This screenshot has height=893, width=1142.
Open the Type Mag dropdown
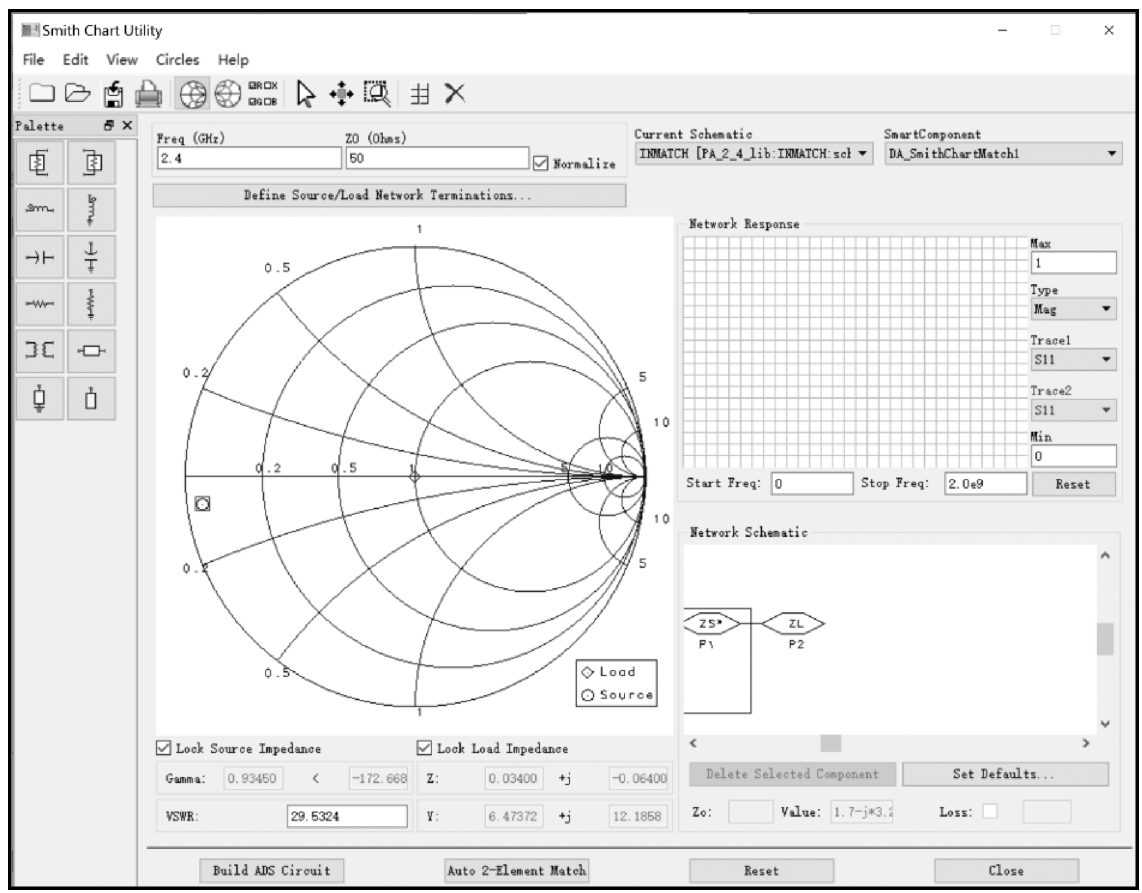tap(1073, 309)
